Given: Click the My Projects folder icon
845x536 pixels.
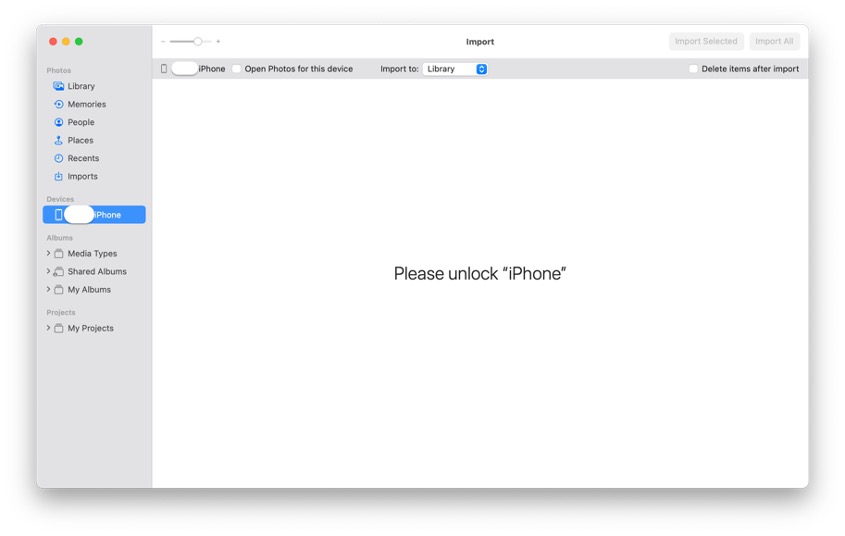Looking at the screenshot, I should (x=59, y=329).
